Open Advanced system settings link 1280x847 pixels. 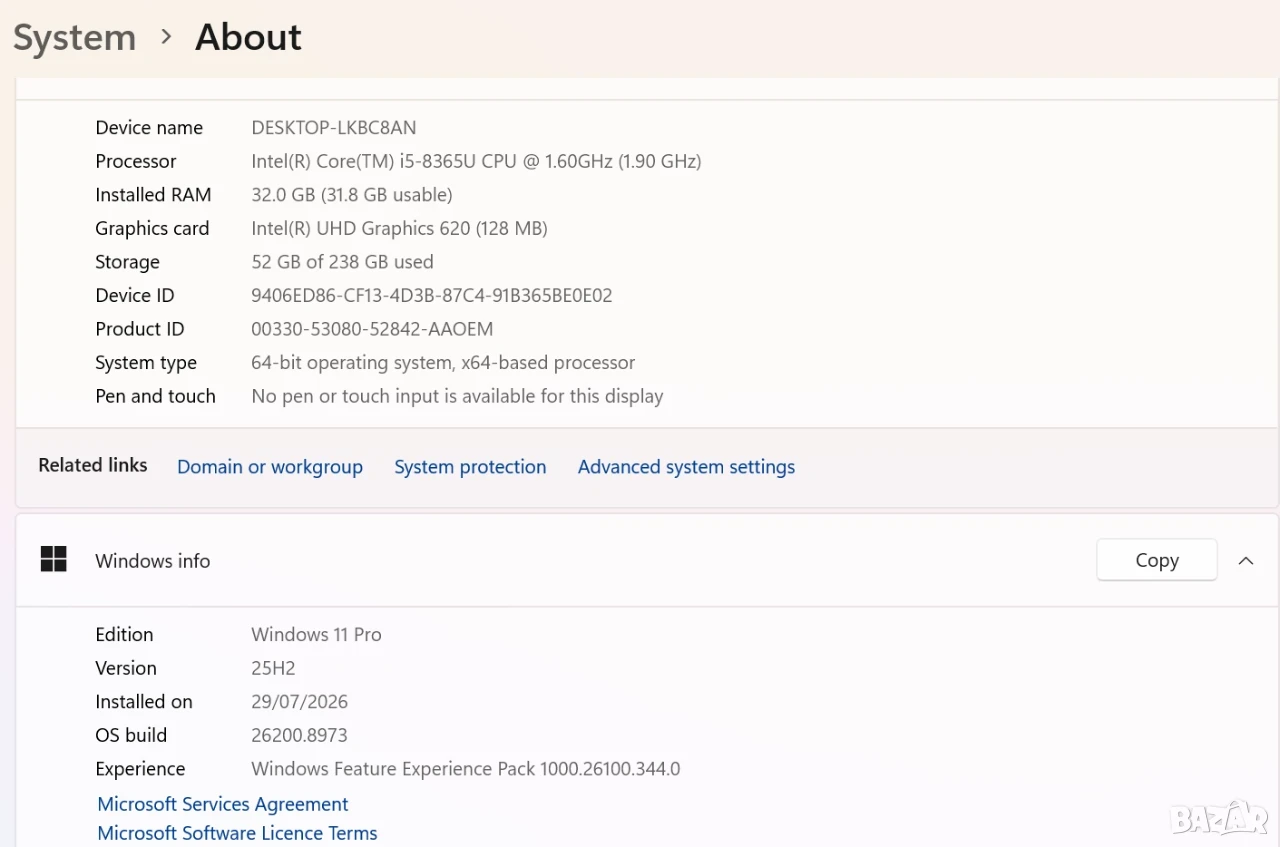(686, 467)
